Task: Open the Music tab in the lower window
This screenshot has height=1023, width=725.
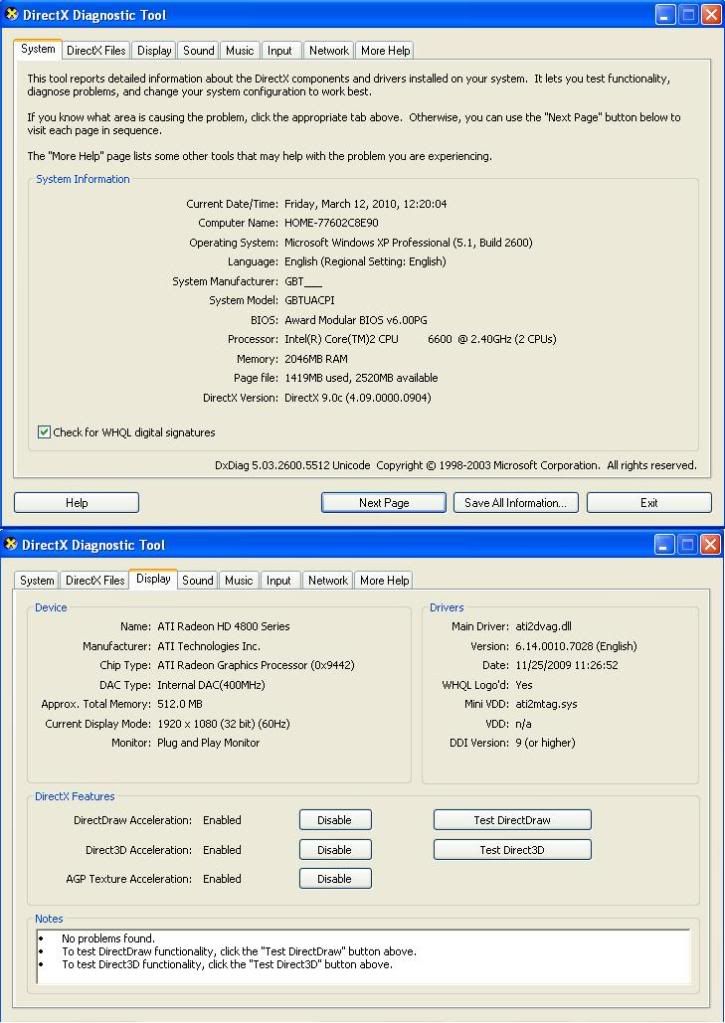Action: tap(239, 581)
